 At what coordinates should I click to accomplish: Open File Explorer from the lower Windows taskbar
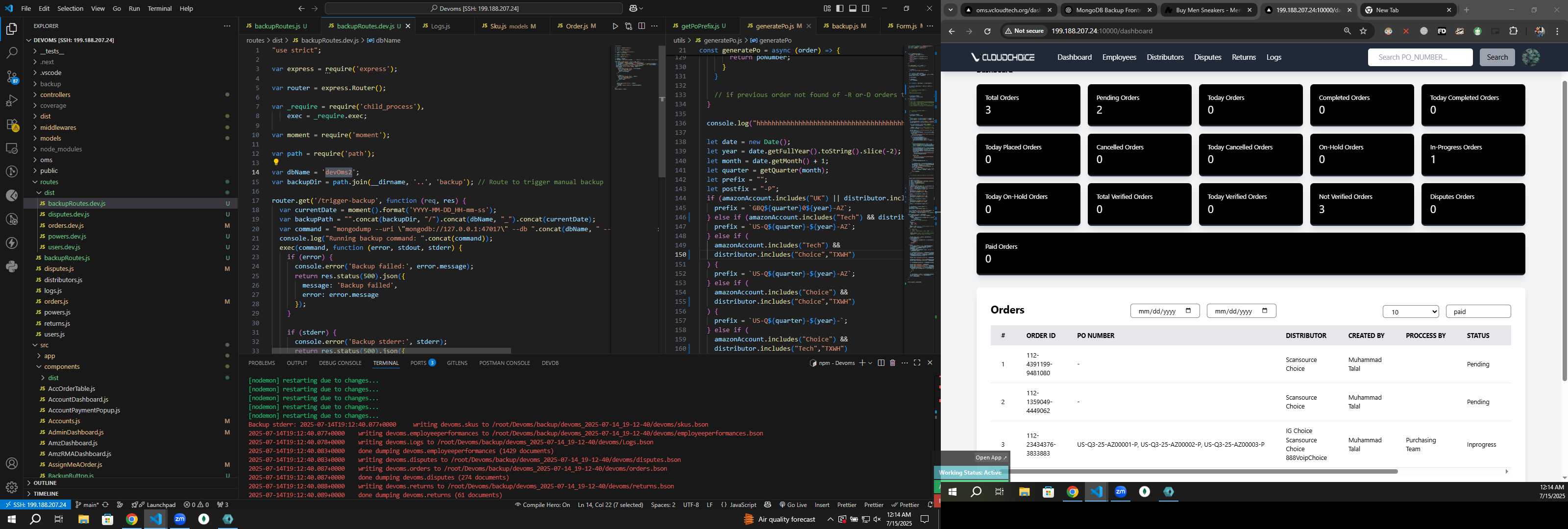pos(83,519)
